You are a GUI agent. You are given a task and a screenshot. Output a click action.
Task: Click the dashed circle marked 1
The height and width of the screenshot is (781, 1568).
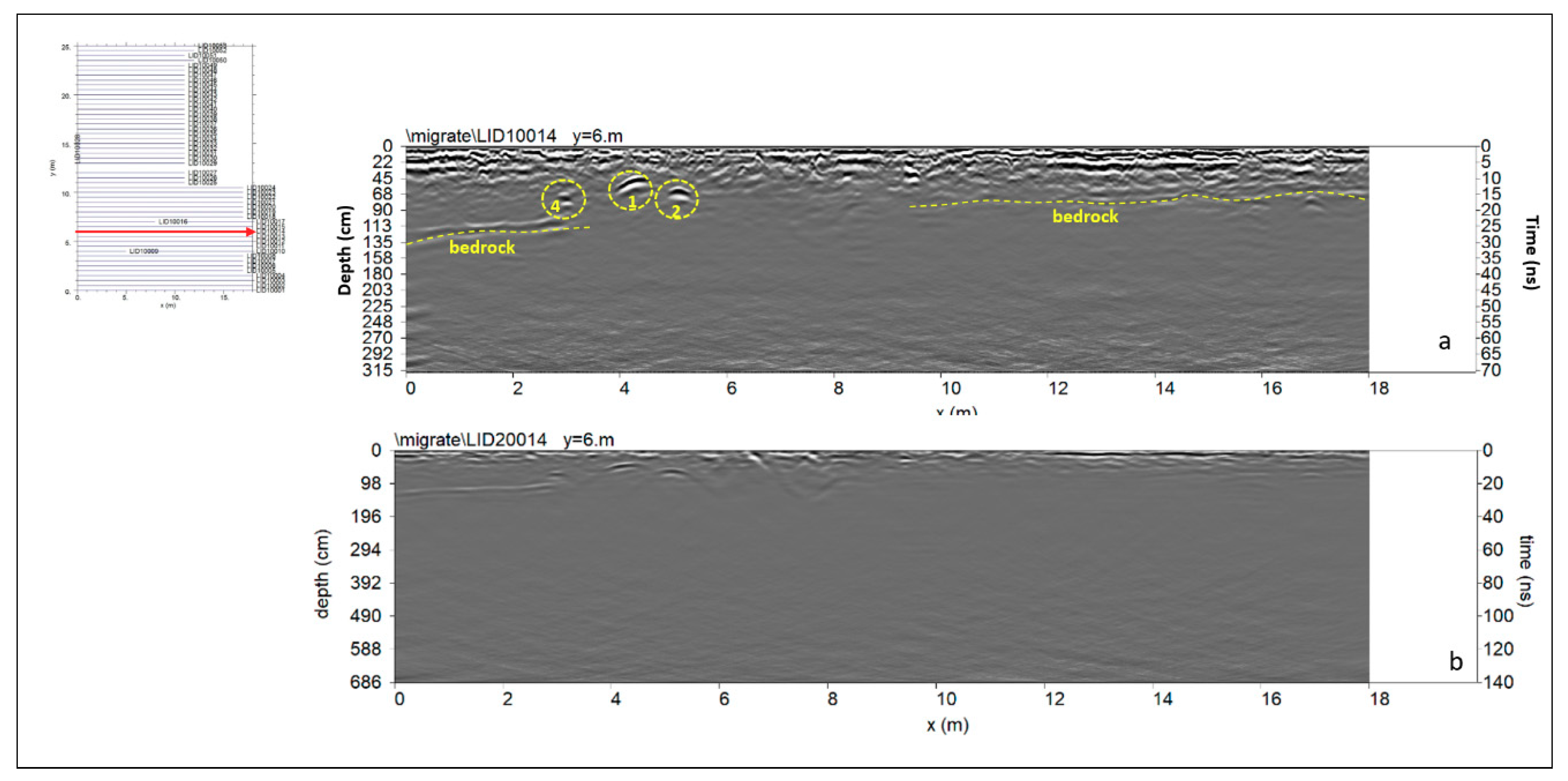point(630,191)
